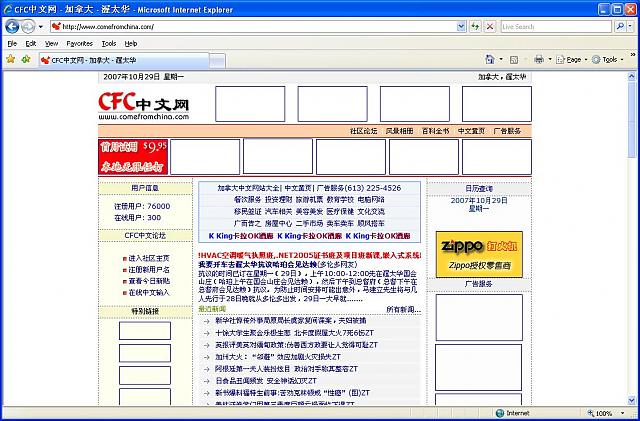Open the 教育学校 directory link

click(x=340, y=200)
